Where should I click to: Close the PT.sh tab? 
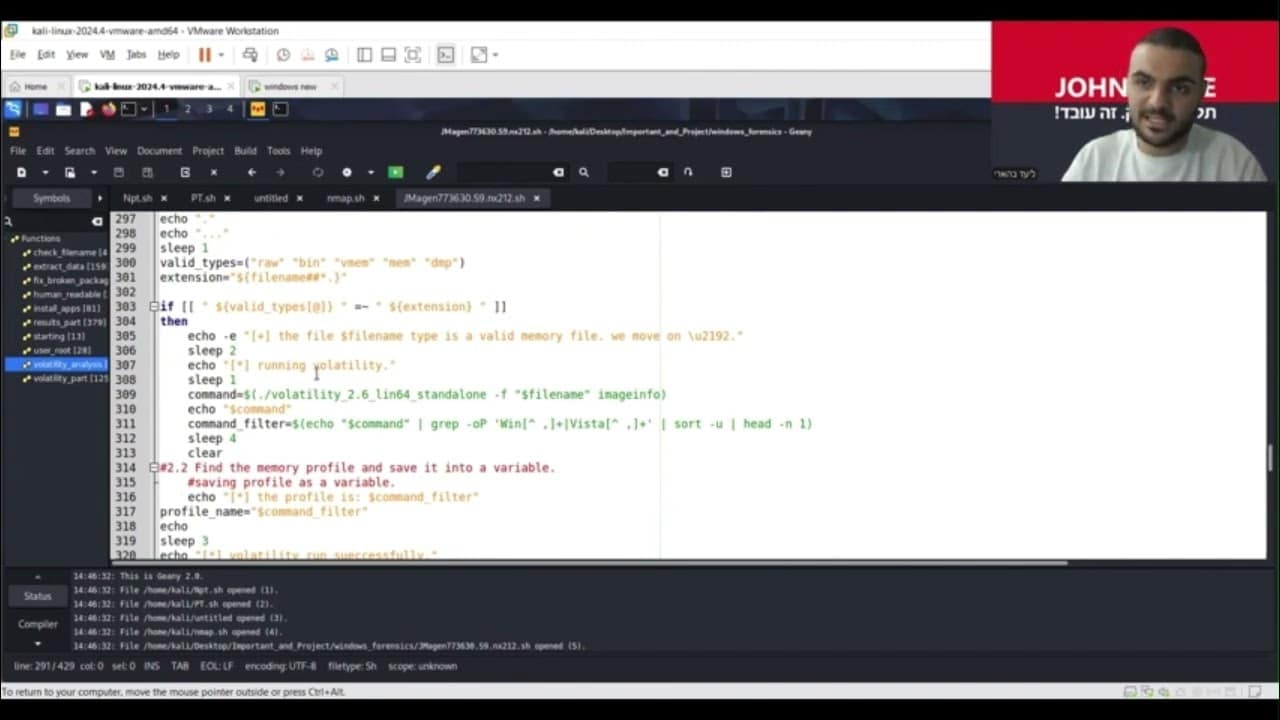228,198
